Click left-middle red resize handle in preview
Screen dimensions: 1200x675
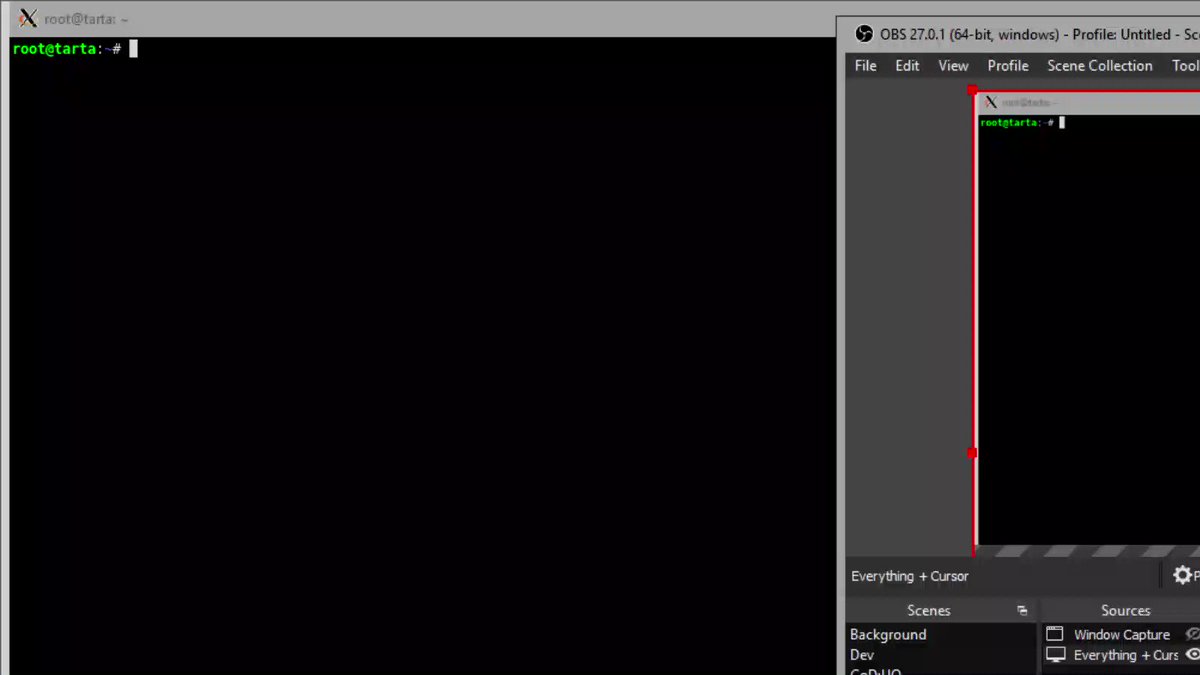click(972, 453)
